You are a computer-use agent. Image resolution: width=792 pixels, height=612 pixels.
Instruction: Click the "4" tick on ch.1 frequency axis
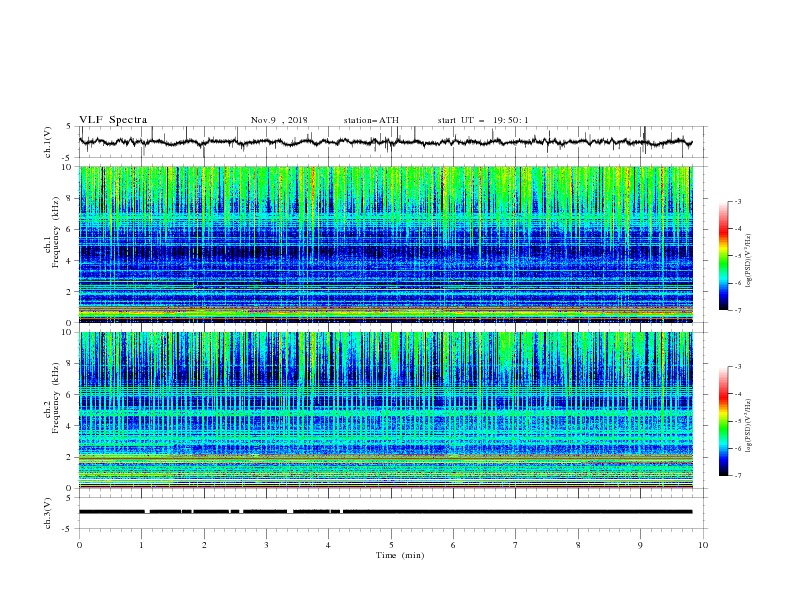[x=70, y=260]
